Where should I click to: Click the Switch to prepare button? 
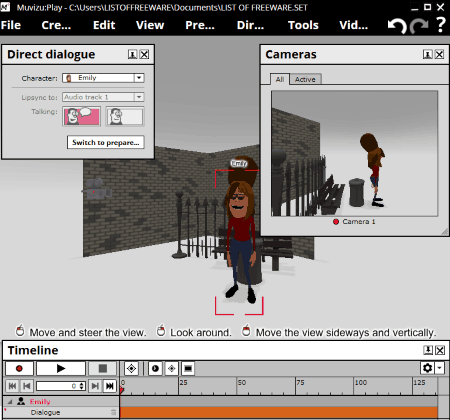coord(106,142)
